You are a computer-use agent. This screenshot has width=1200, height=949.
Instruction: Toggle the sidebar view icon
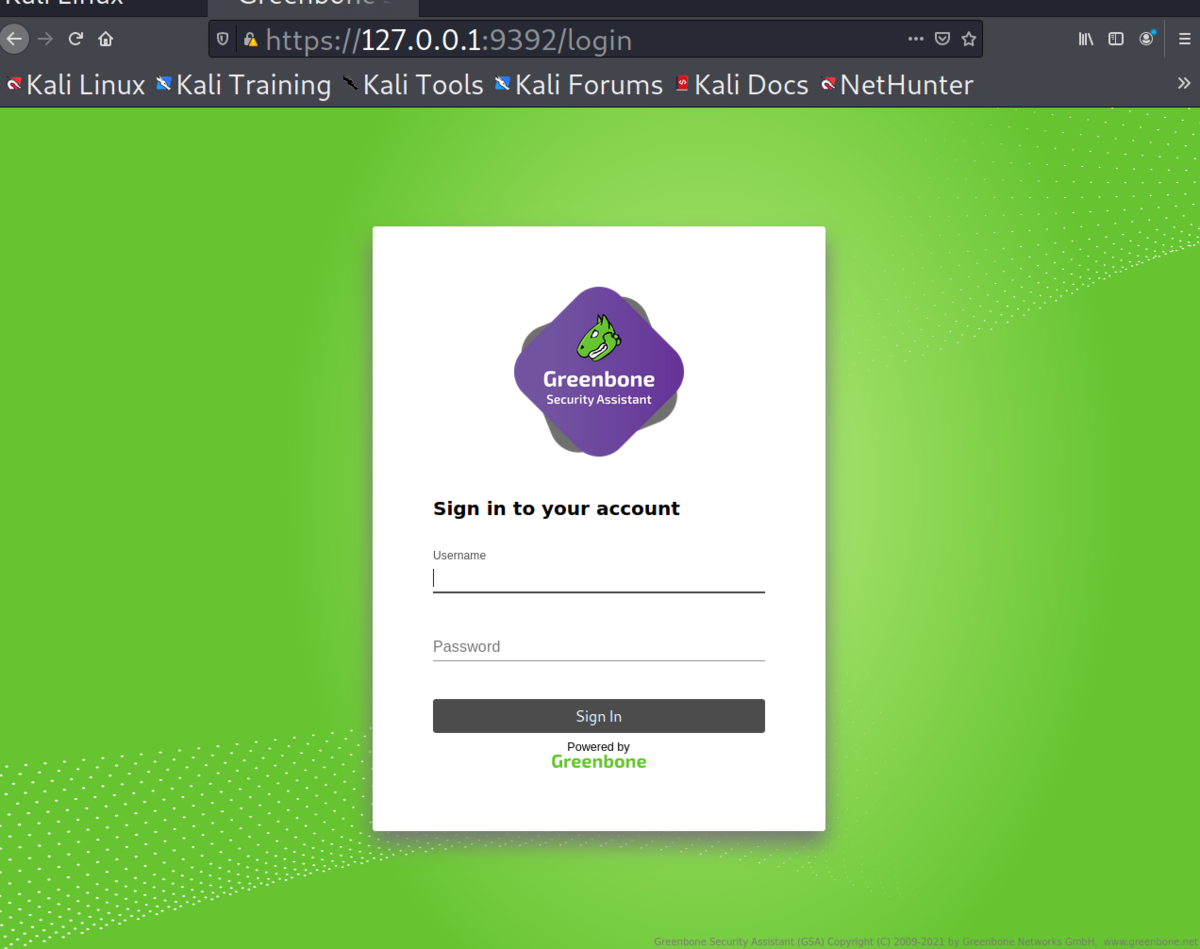click(1116, 39)
